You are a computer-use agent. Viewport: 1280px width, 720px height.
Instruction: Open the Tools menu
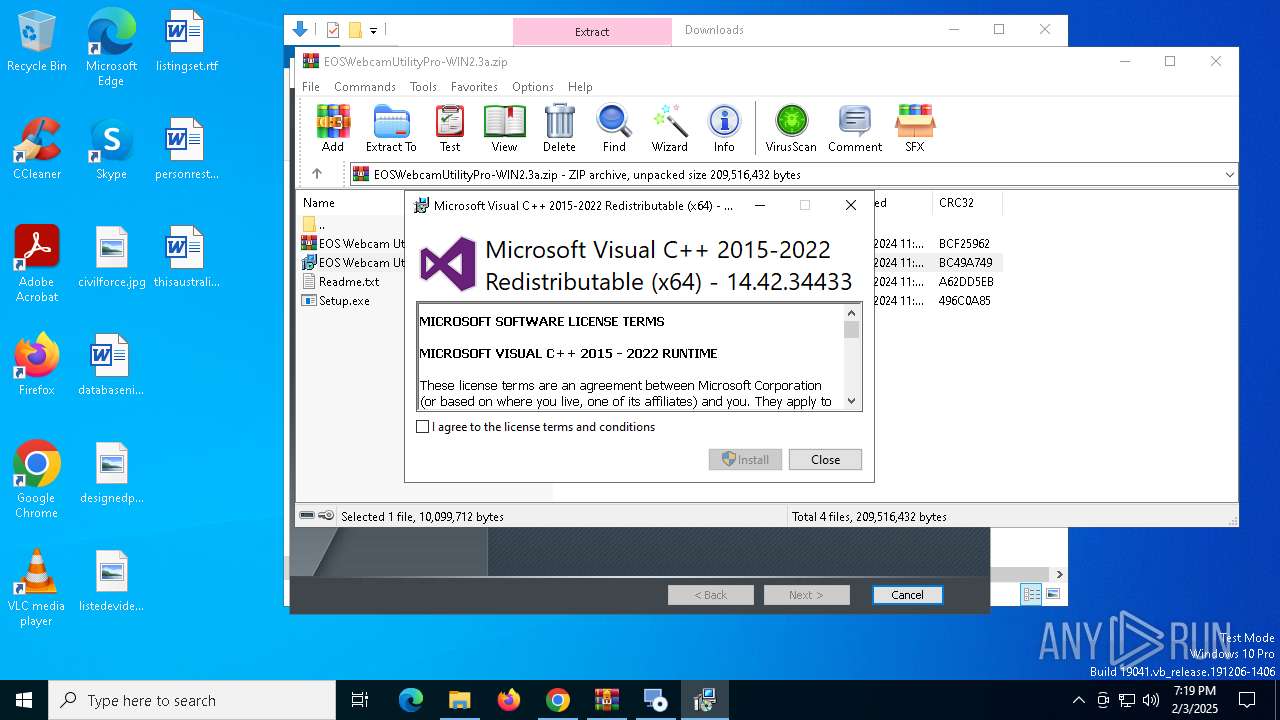423,87
